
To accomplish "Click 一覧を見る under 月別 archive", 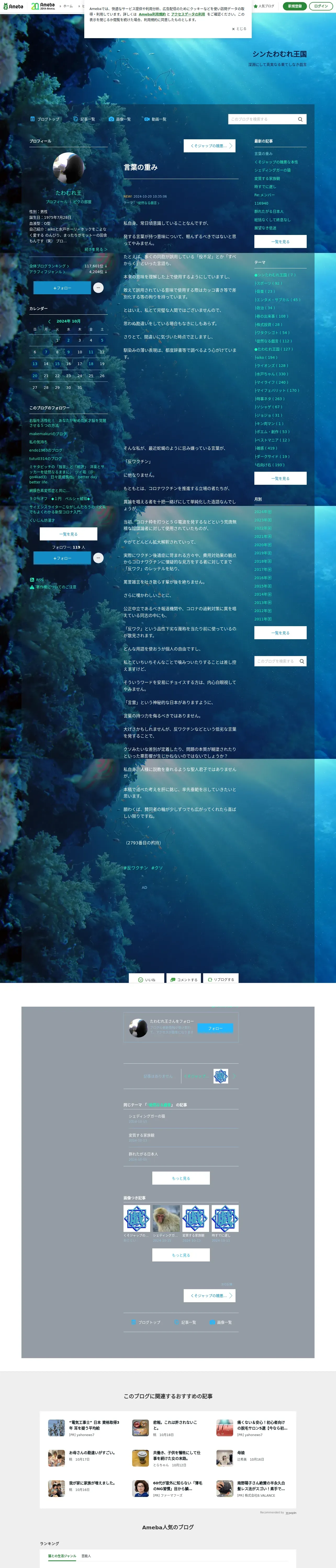I will pyautogui.click(x=280, y=632).
